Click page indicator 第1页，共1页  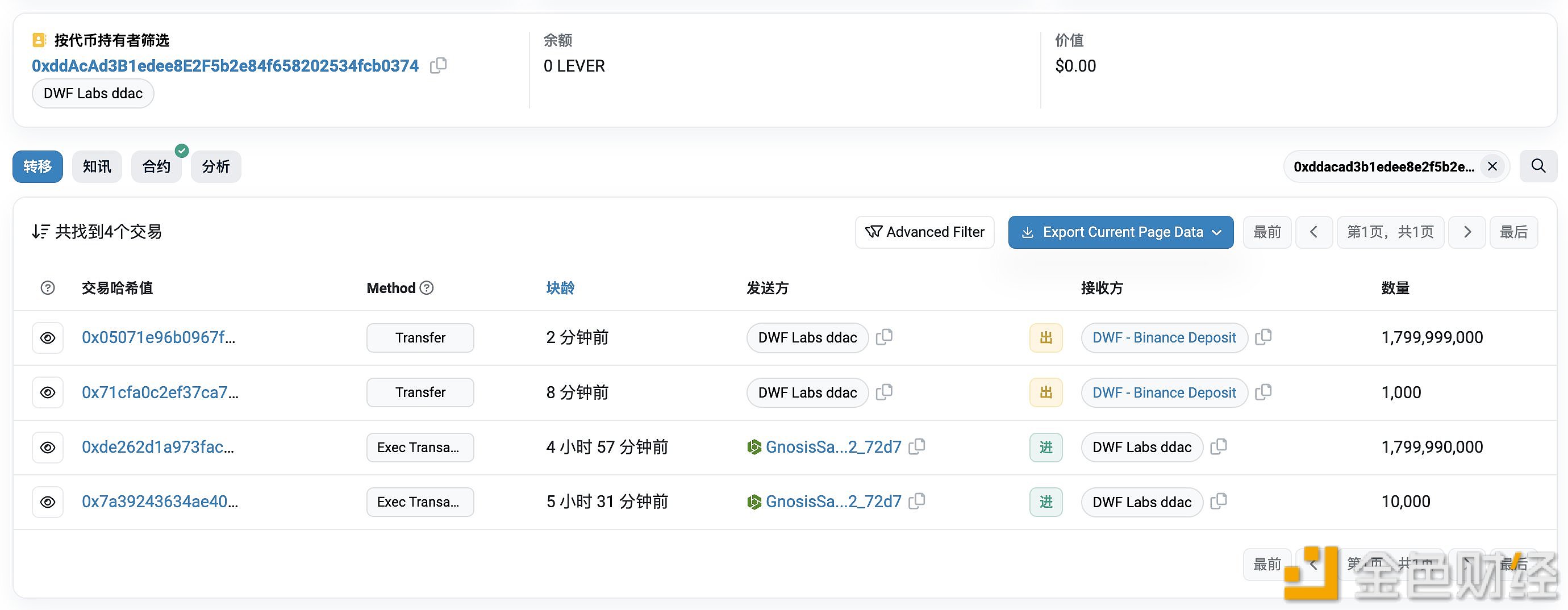(x=1390, y=232)
